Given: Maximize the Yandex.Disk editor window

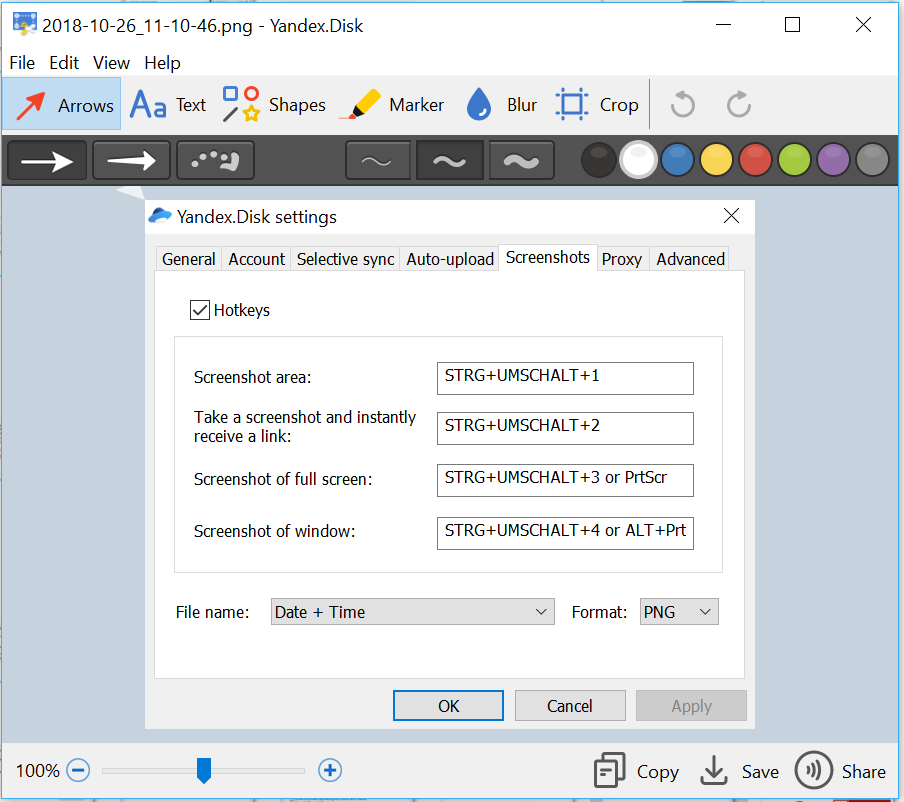Looking at the screenshot, I should click(792, 25).
